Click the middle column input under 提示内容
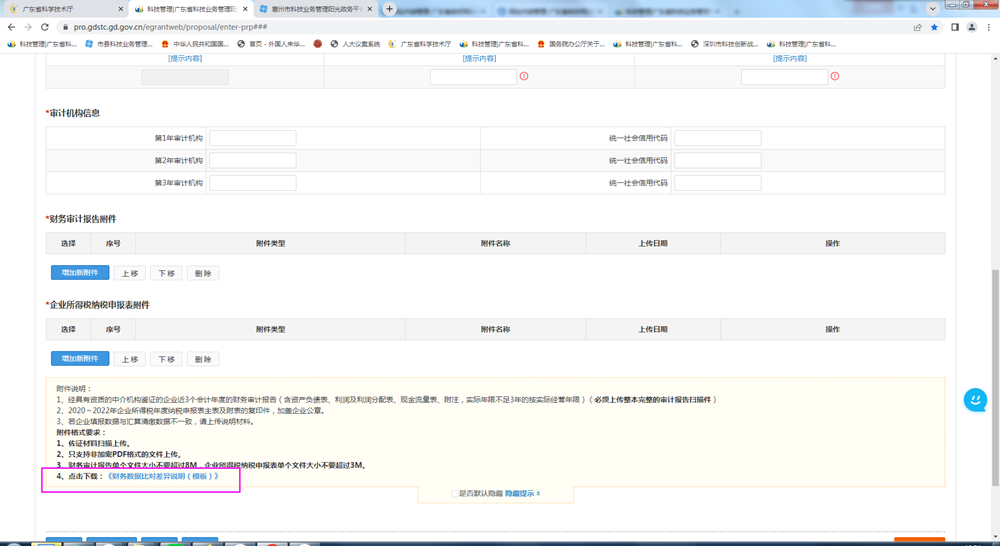This screenshot has width=1000, height=546. click(473, 77)
